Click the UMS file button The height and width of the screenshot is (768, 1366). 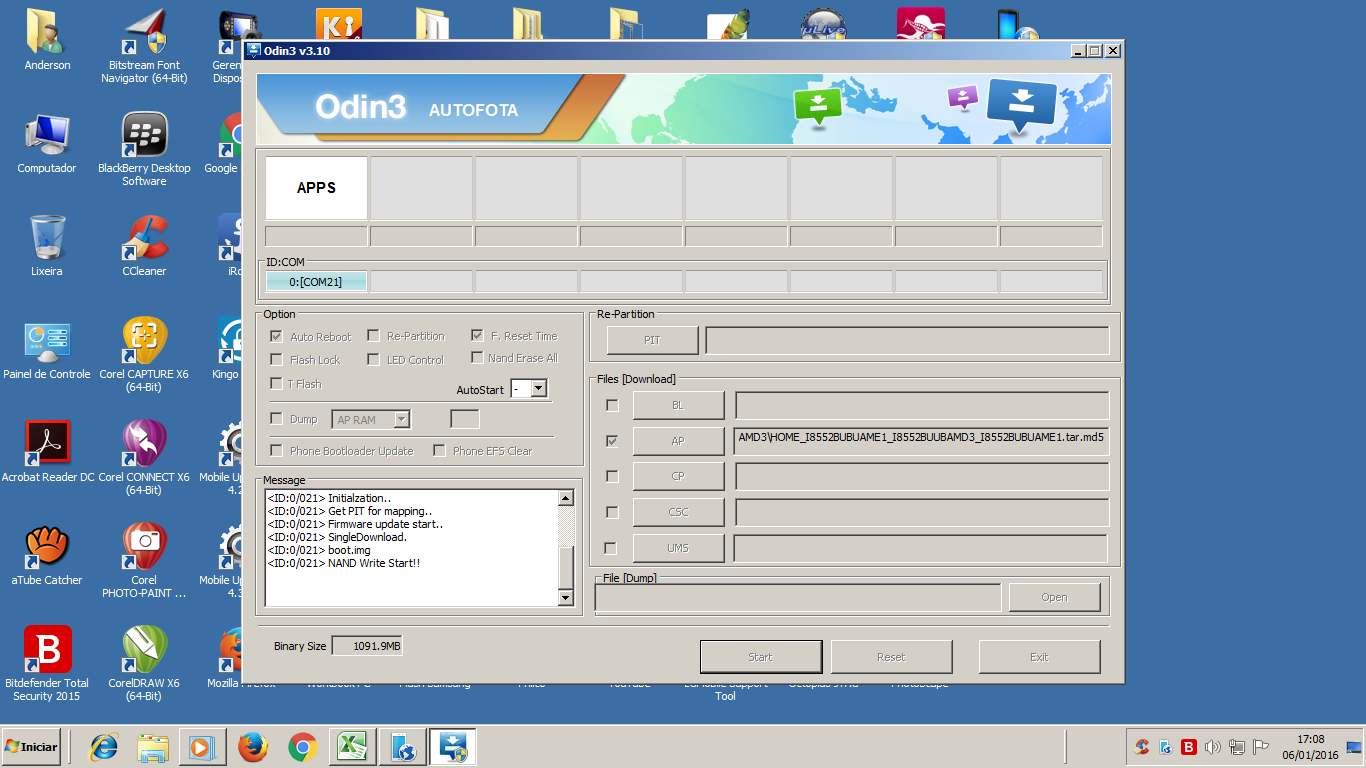(x=678, y=548)
